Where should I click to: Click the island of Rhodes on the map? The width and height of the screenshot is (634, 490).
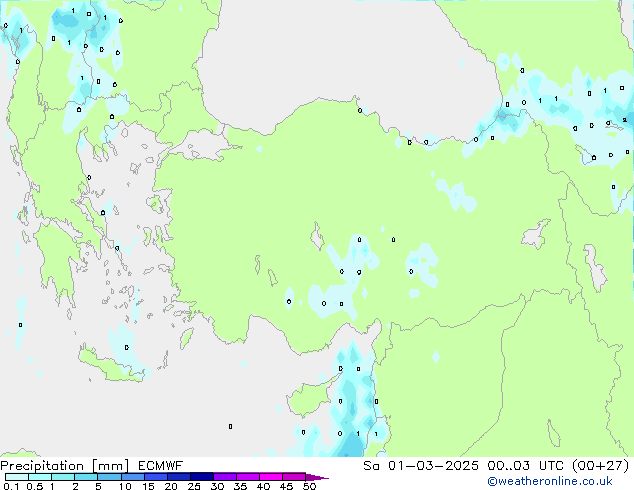click(x=186, y=338)
